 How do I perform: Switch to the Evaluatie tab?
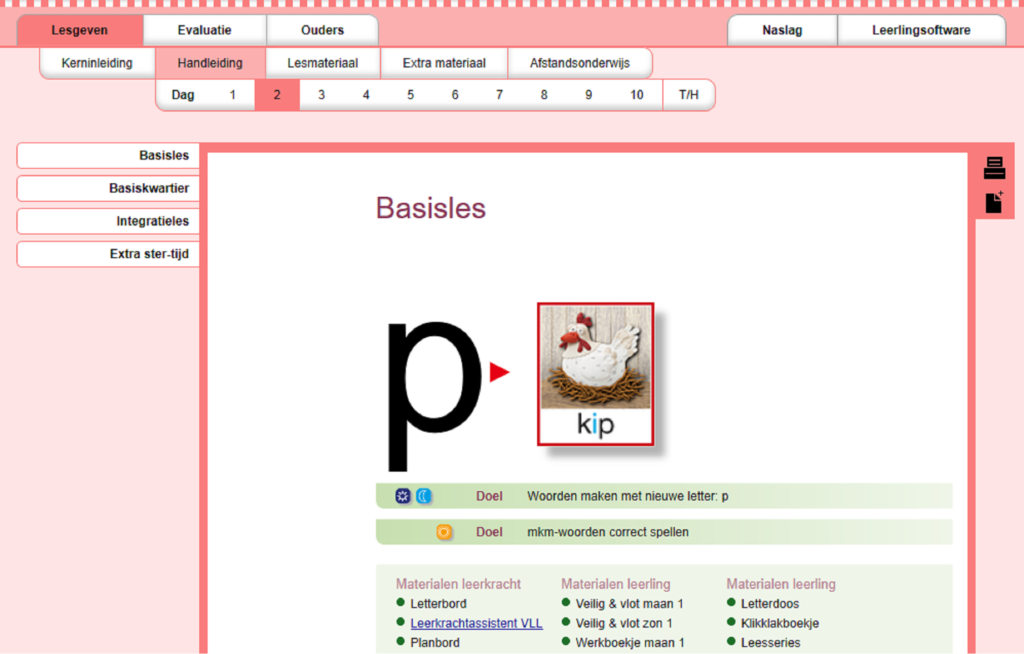click(204, 30)
